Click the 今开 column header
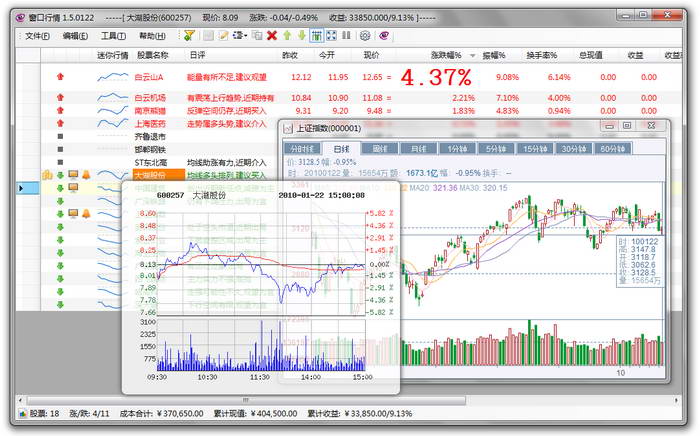Viewport: 700px width, 436px height. coord(326,55)
